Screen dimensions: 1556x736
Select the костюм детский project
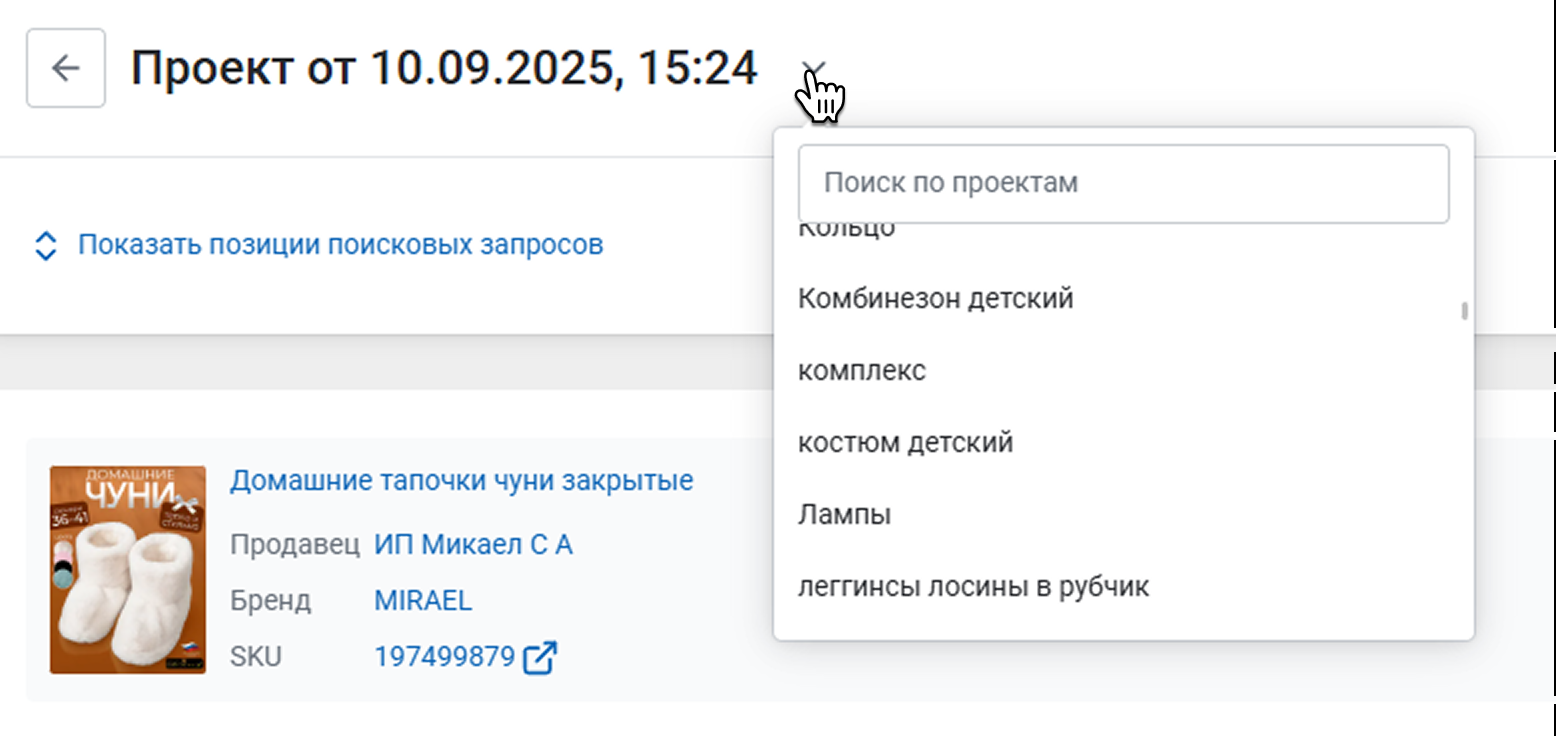point(905,442)
